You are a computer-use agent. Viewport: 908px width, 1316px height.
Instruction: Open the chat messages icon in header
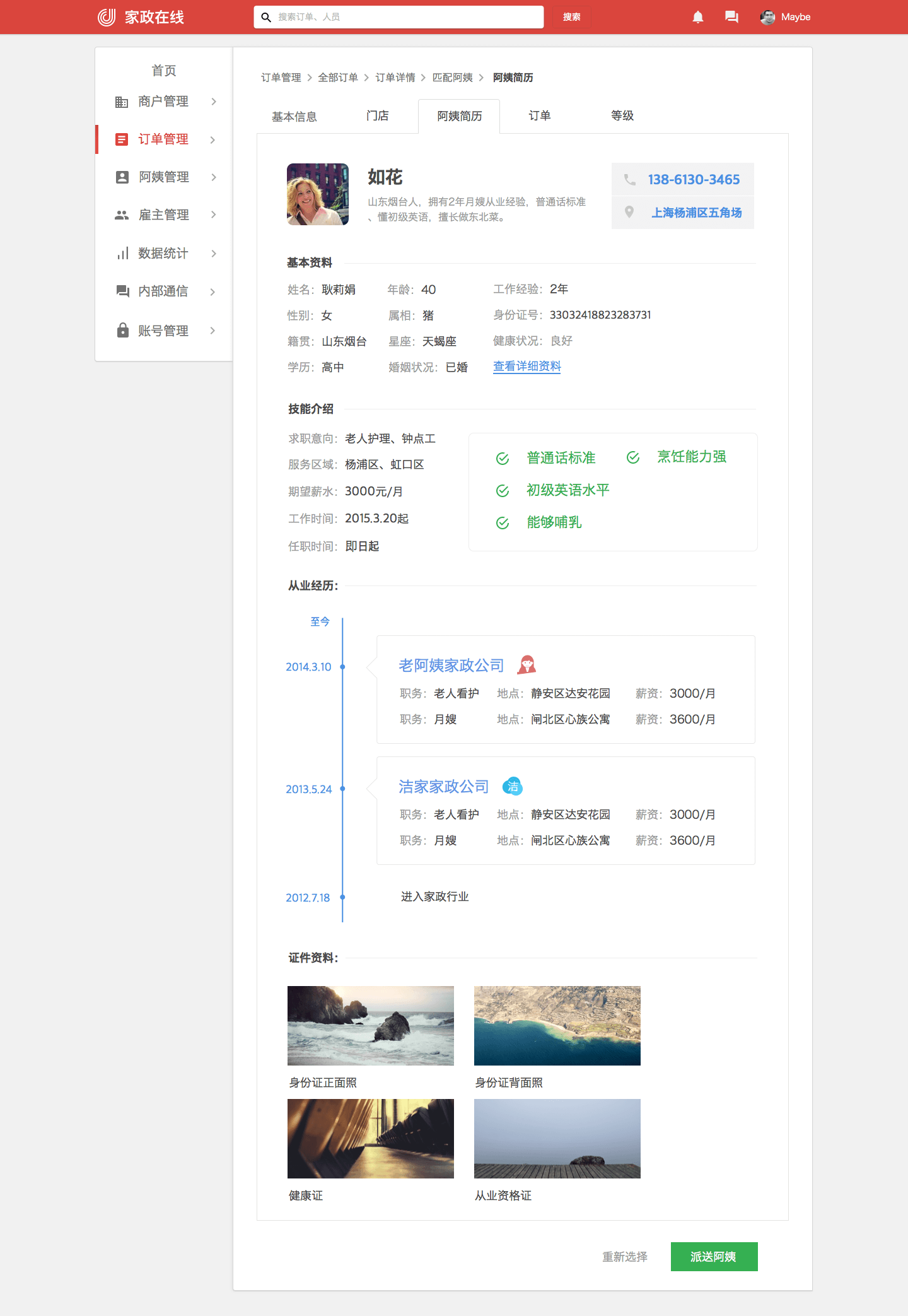[731, 17]
